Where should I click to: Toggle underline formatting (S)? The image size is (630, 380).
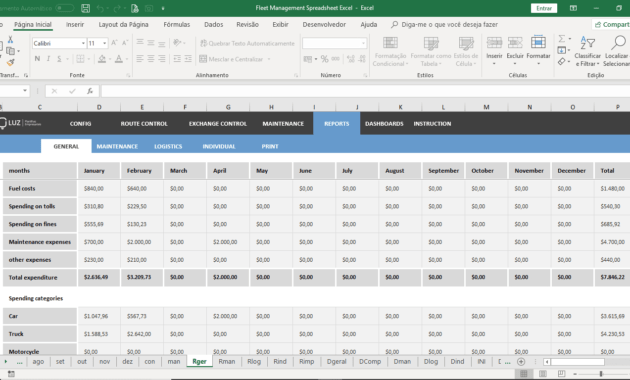59,59
